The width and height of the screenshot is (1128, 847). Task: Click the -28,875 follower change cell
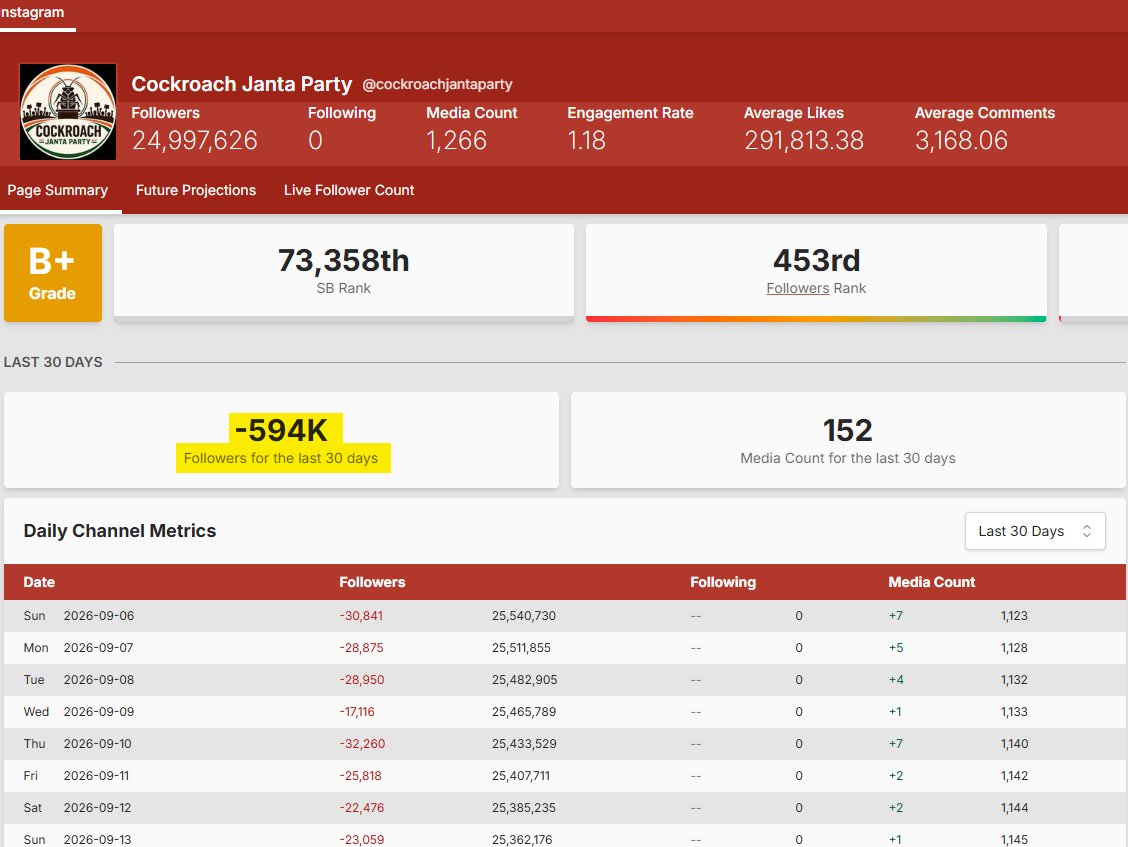pos(361,648)
